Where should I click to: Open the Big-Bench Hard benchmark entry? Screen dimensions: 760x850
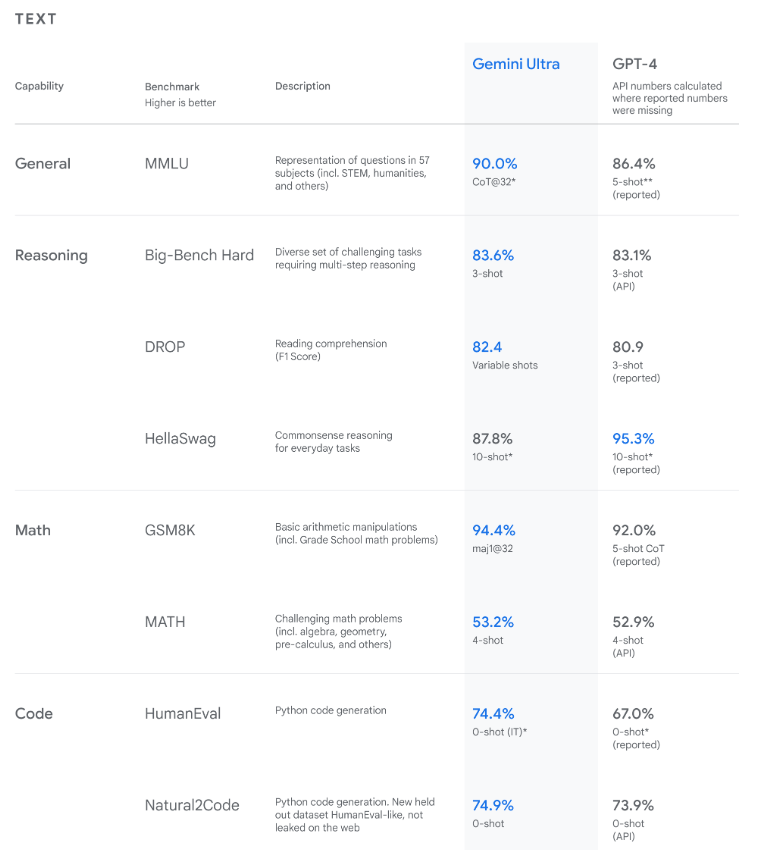pos(199,255)
